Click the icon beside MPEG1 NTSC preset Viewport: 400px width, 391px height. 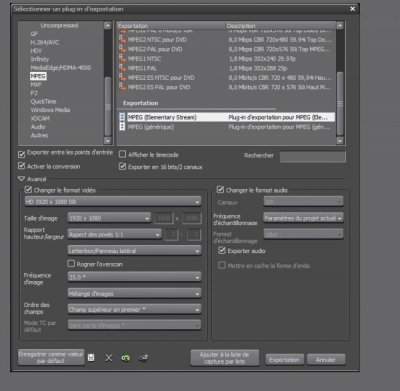point(122,59)
